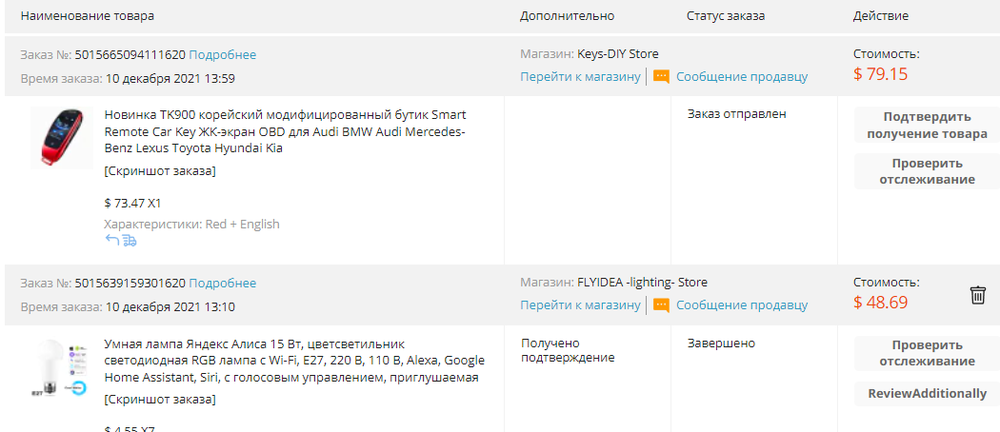View order screenshot for the TK900 key
Image resolution: width=1000 pixels, height=432 pixels.
(x=160, y=171)
